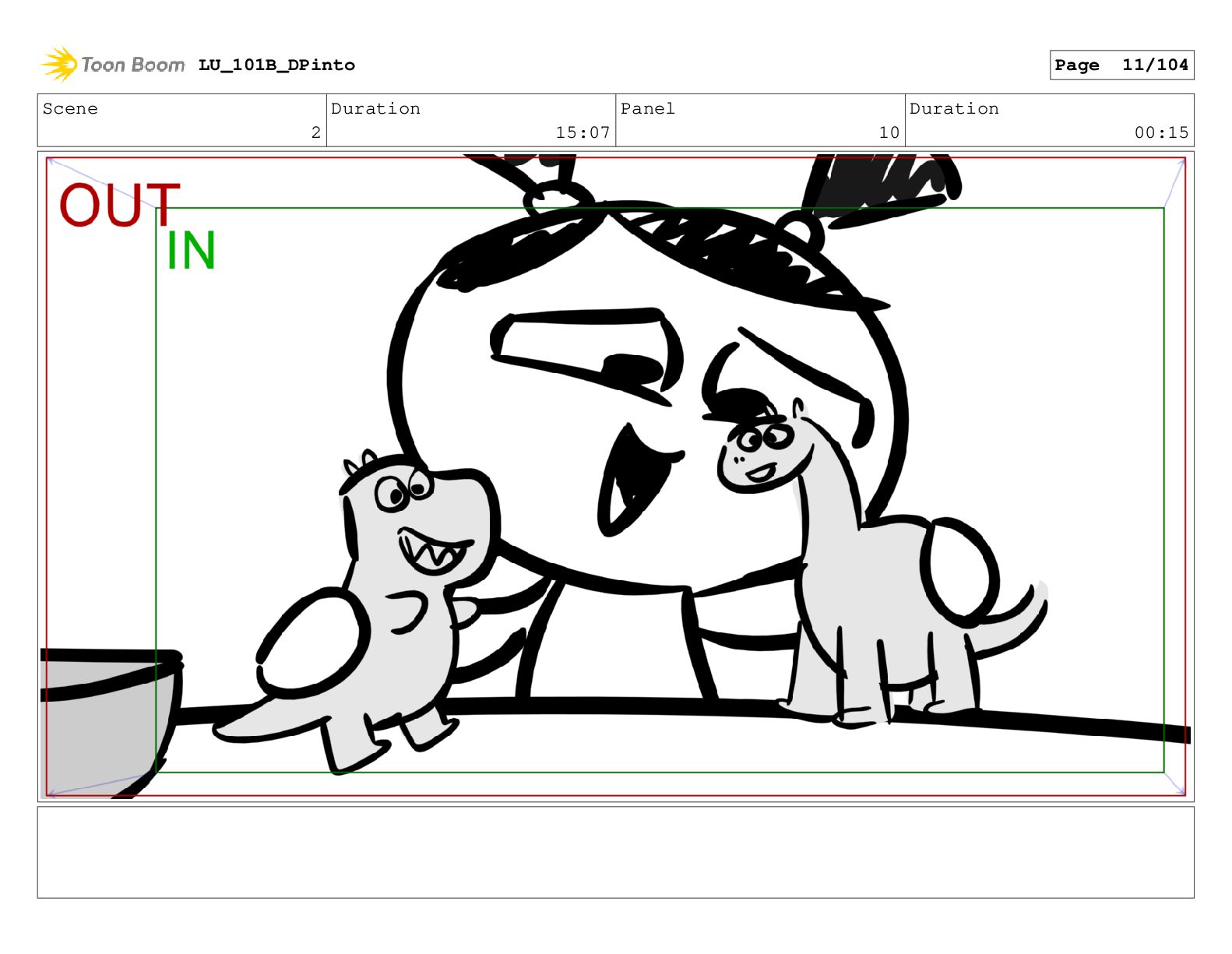Image resolution: width=1232 pixels, height=954 pixels.
Task: Click the empty notes box below panel
Action: [615, 852]
